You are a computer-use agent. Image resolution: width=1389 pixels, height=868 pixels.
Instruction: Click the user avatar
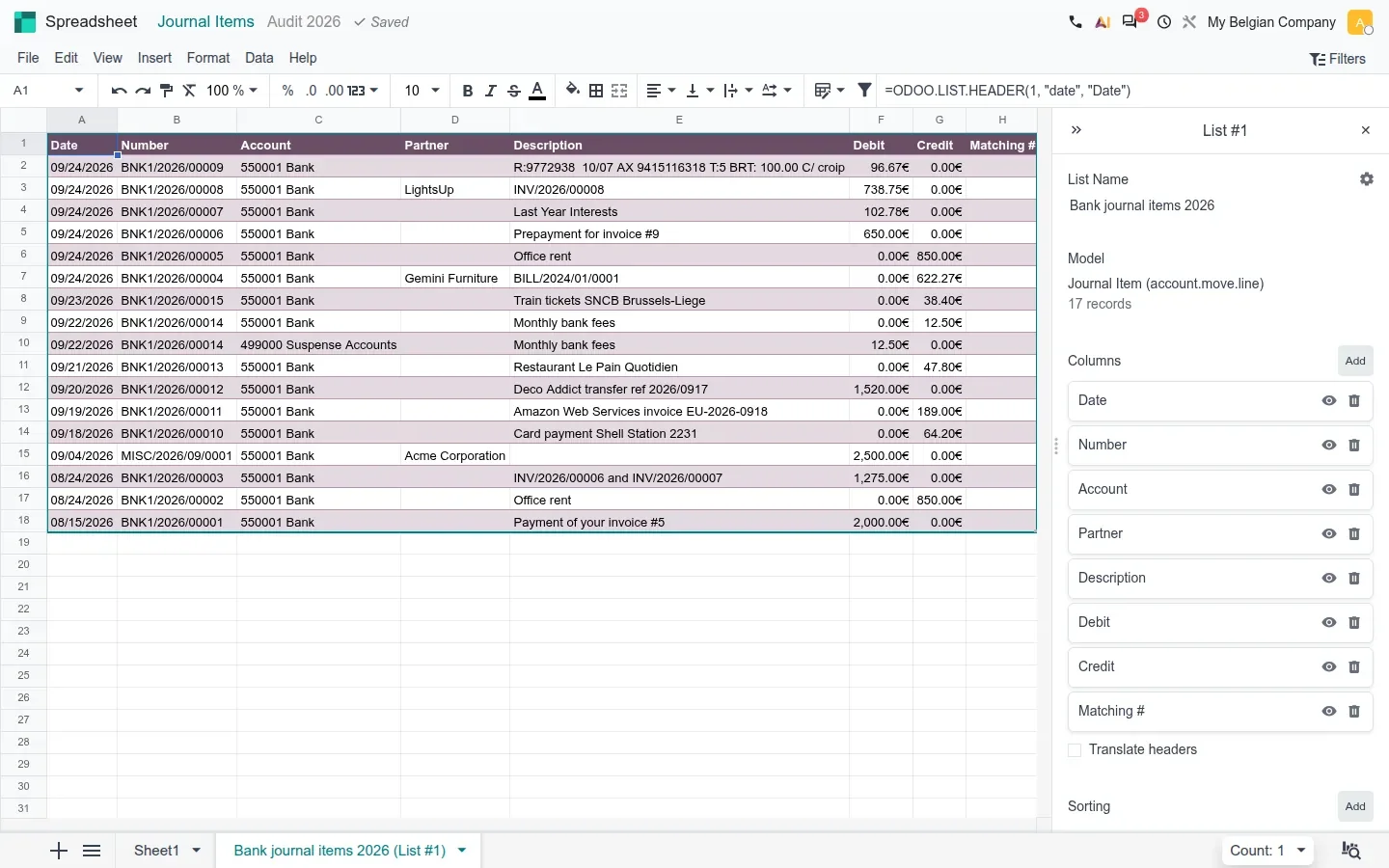pos(1360,22)
